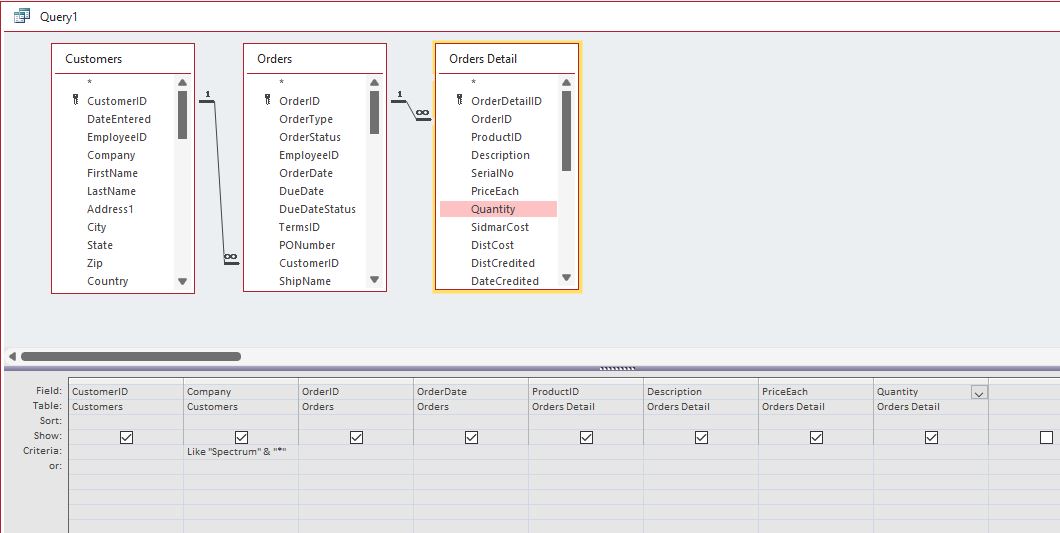This screenshot has width=1060, height=533.
Task: Click scroll-down arrow in Orders table list
Action: (x=374, y=281)
